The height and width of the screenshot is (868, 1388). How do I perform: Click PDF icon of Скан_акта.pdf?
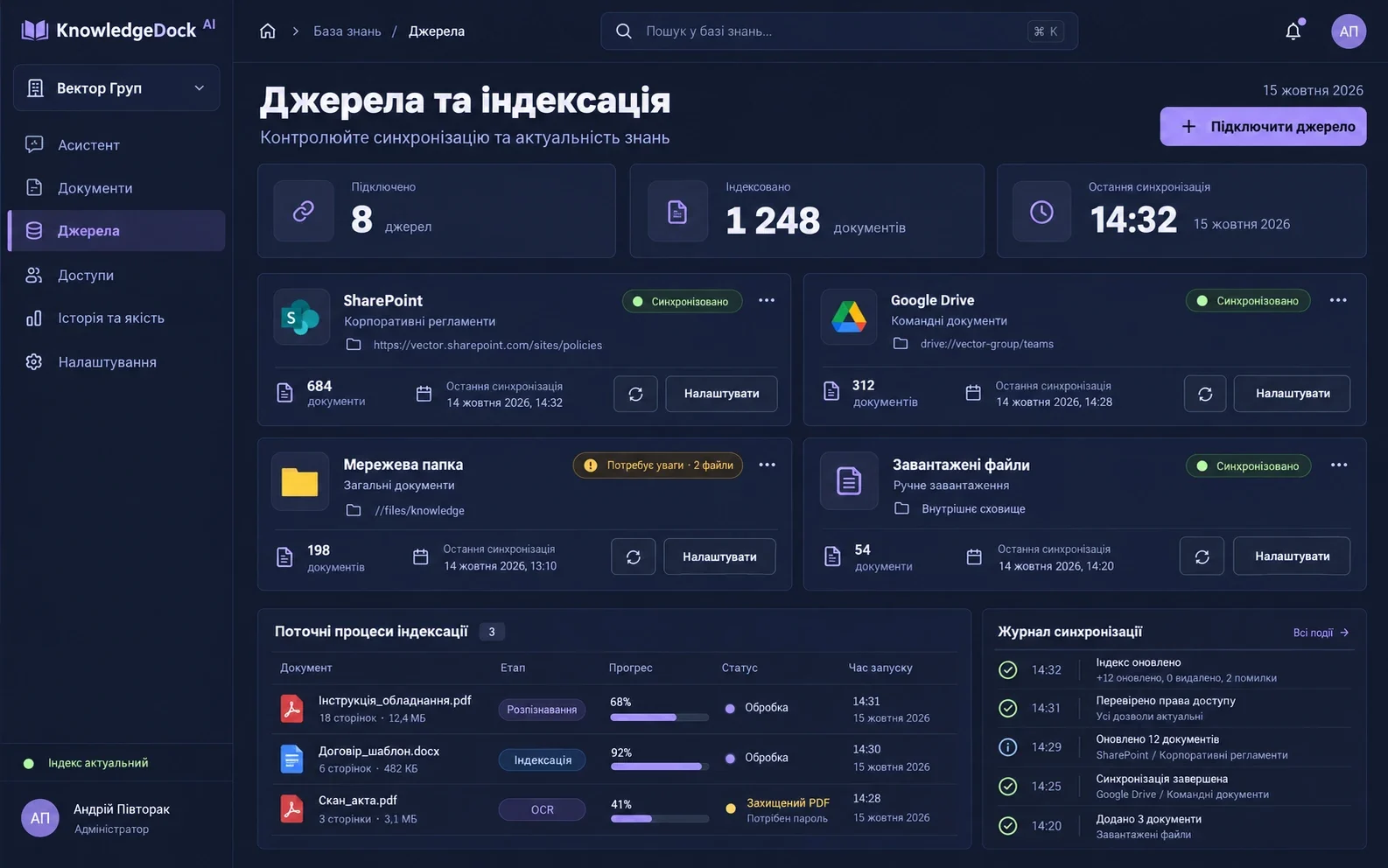tap(291, 808)
